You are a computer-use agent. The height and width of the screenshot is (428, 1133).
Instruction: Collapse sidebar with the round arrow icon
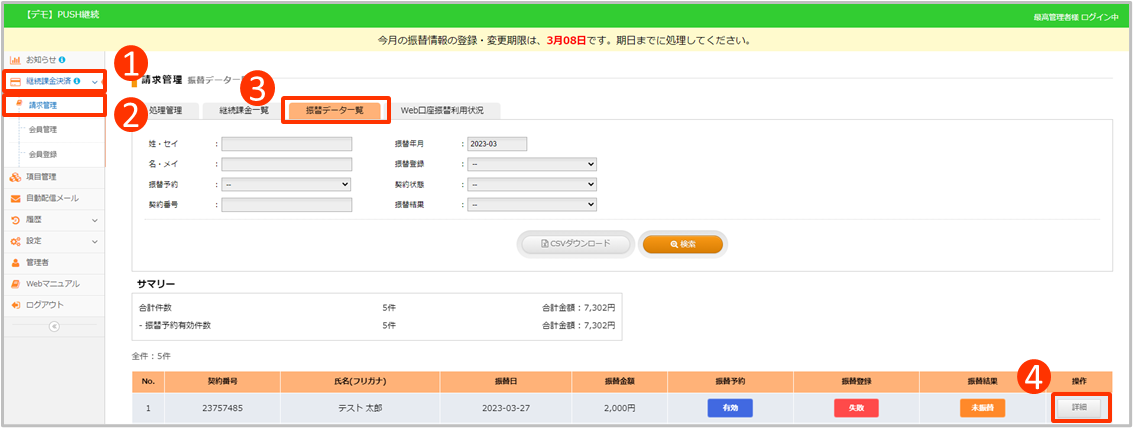pyautogui.click(x=54, y=326)
